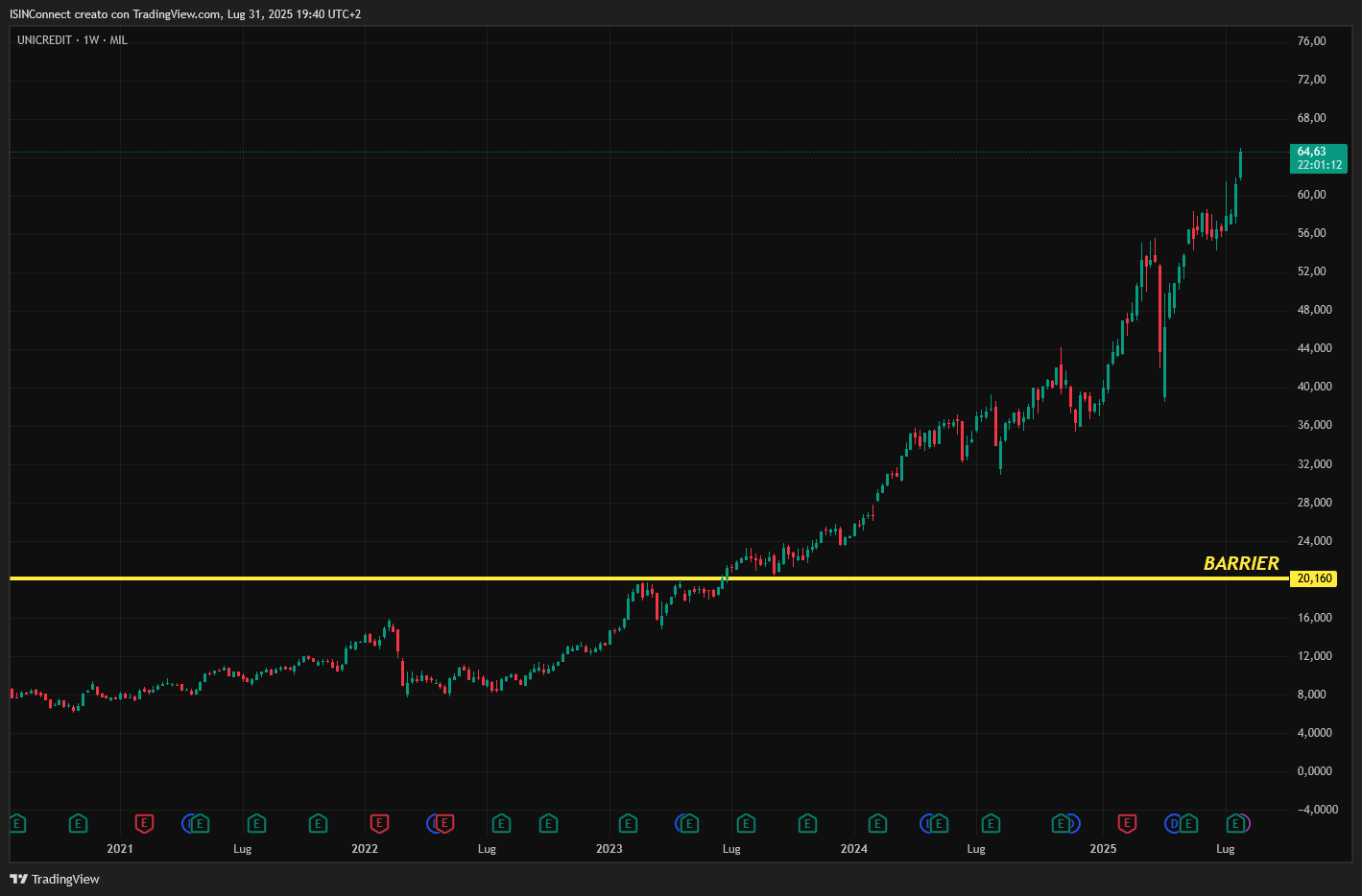Click the 2024 time axis label
The image size is (1362, 896).
[x=854, y=849]
